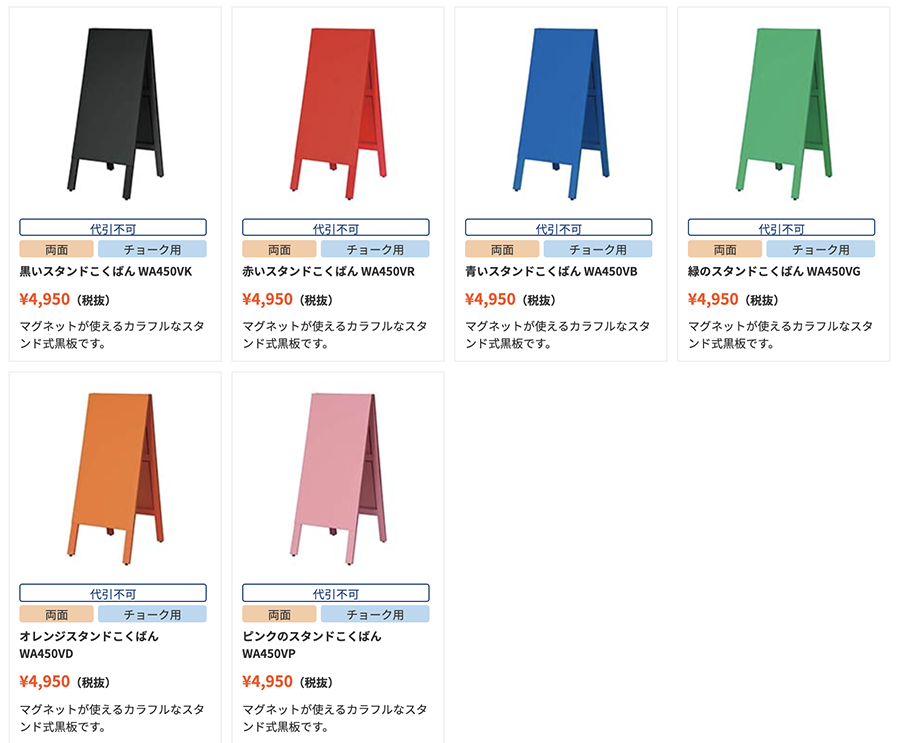This screenshot has width=900, height=743.
Task: Open the black stand chalkboard product image
Action: point(115,114)
